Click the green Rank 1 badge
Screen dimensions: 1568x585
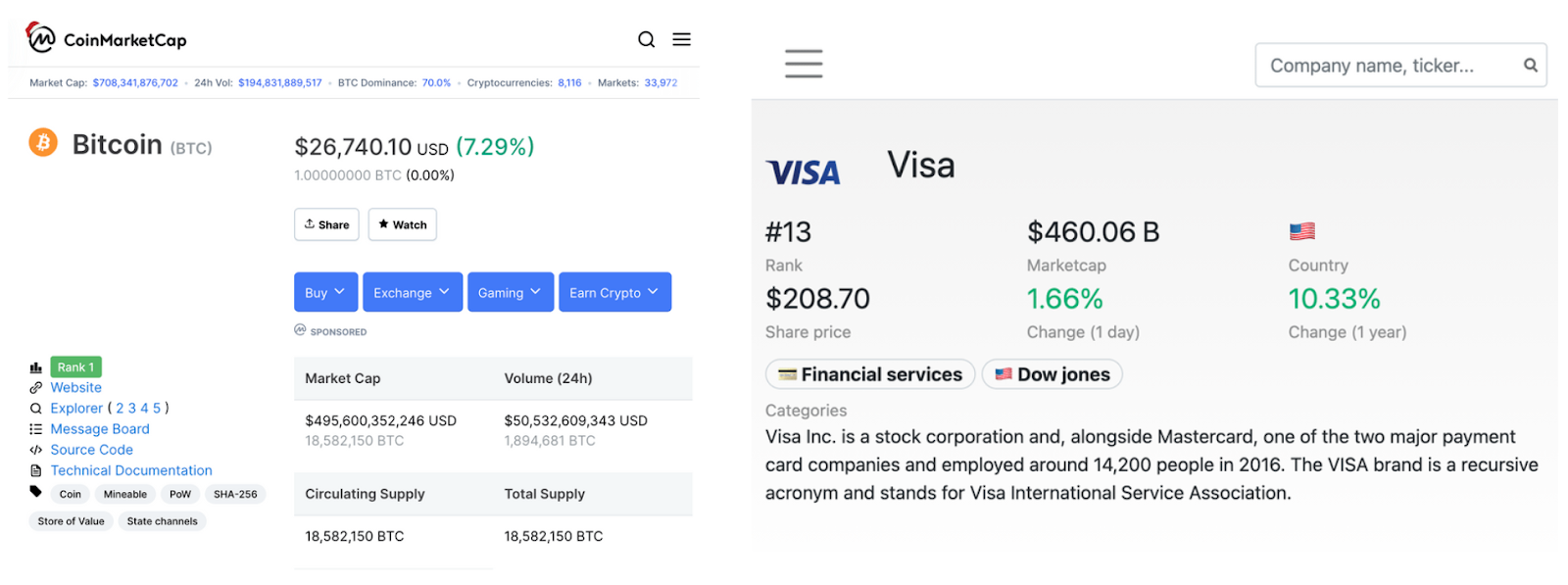pos(75,367)
